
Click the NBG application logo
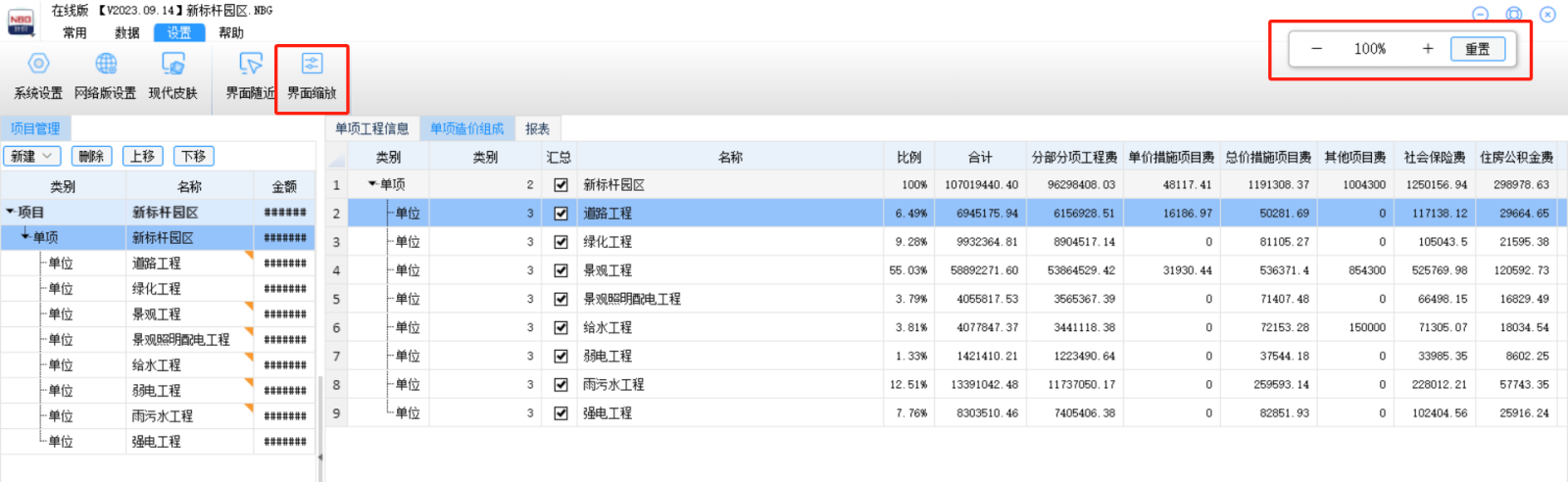click(x=21, y=22)
